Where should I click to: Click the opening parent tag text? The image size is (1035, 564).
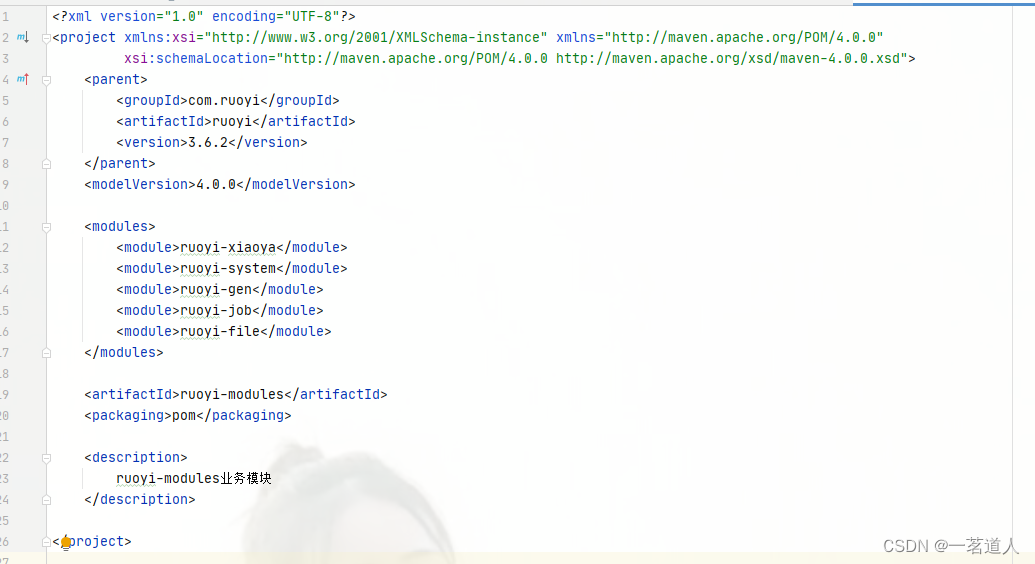(116, 80)
